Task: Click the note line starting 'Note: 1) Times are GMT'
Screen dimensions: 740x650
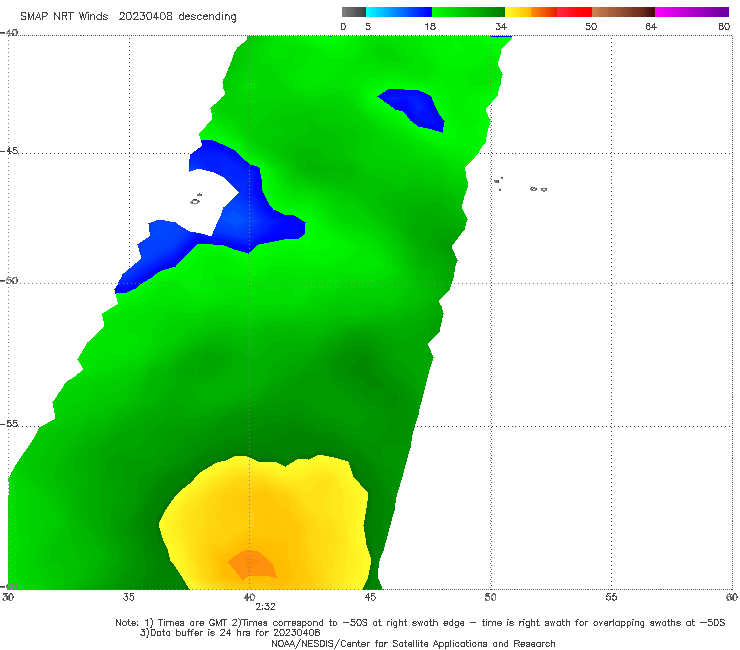Action: (420, 623)
